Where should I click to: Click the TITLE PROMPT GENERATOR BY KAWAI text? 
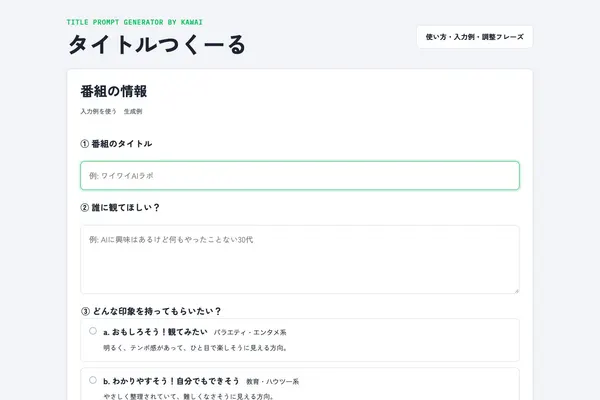[135, 22]
